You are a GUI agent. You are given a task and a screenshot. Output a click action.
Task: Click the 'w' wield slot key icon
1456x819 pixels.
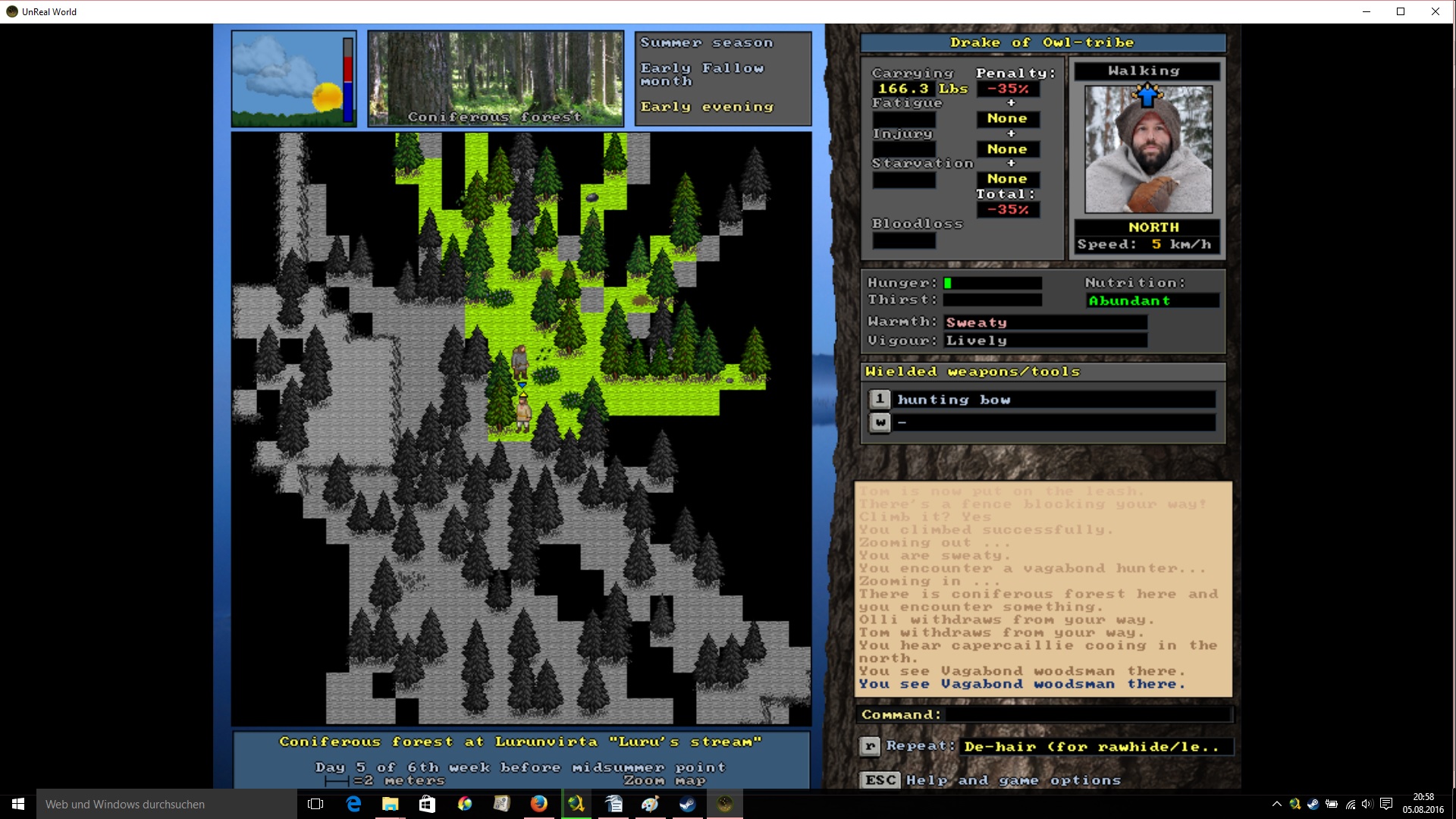coord(880,422)
